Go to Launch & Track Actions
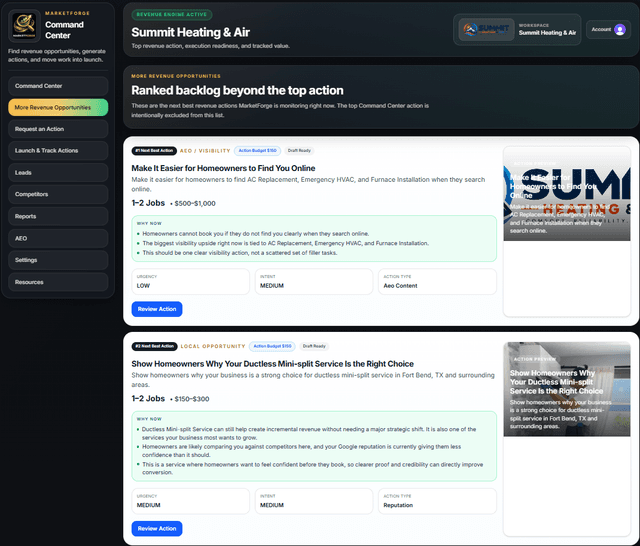The image size is (640, 546). click(x=58, y=151)
